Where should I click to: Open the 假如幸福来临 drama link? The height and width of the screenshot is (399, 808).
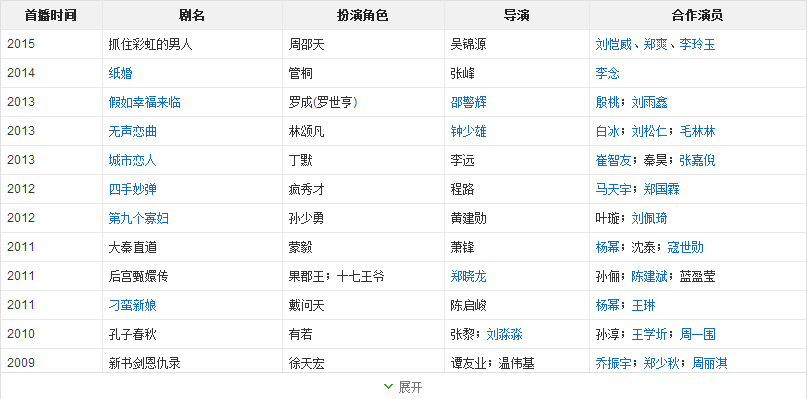144,102
